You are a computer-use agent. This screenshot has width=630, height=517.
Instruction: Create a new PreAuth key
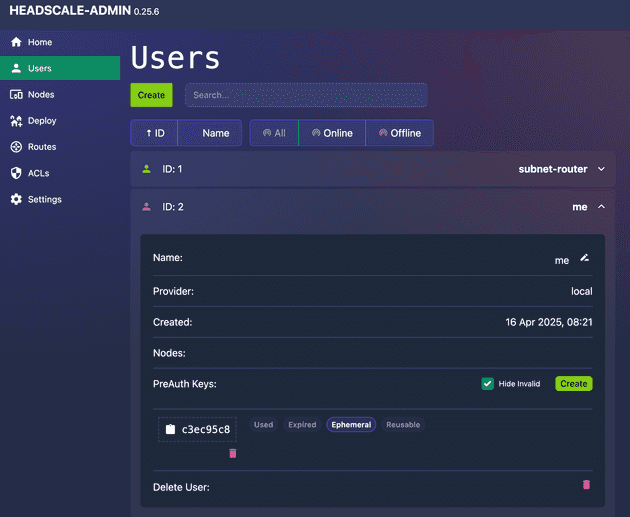573,384
